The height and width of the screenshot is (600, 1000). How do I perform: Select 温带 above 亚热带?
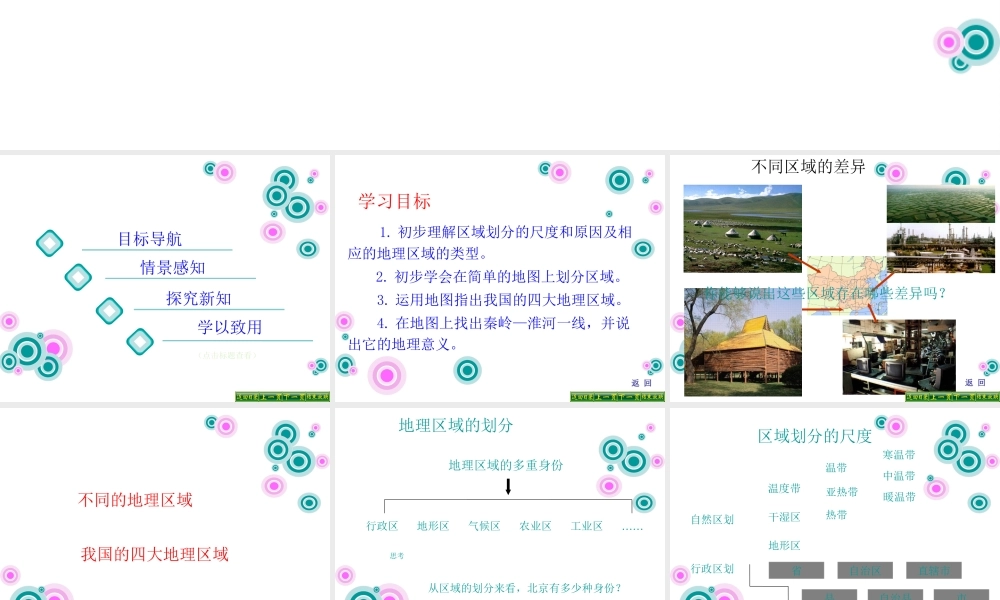[836, 467]
